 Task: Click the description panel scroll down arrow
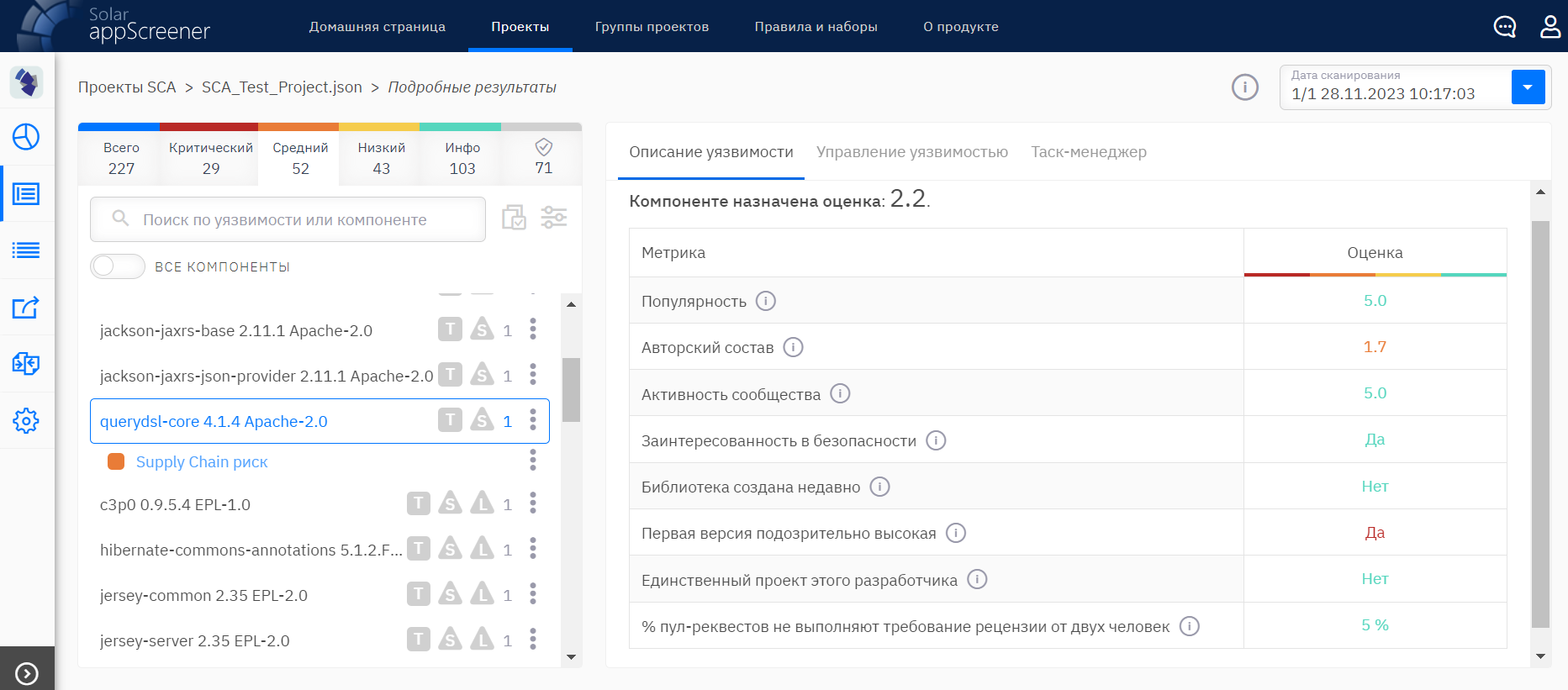1540,656
